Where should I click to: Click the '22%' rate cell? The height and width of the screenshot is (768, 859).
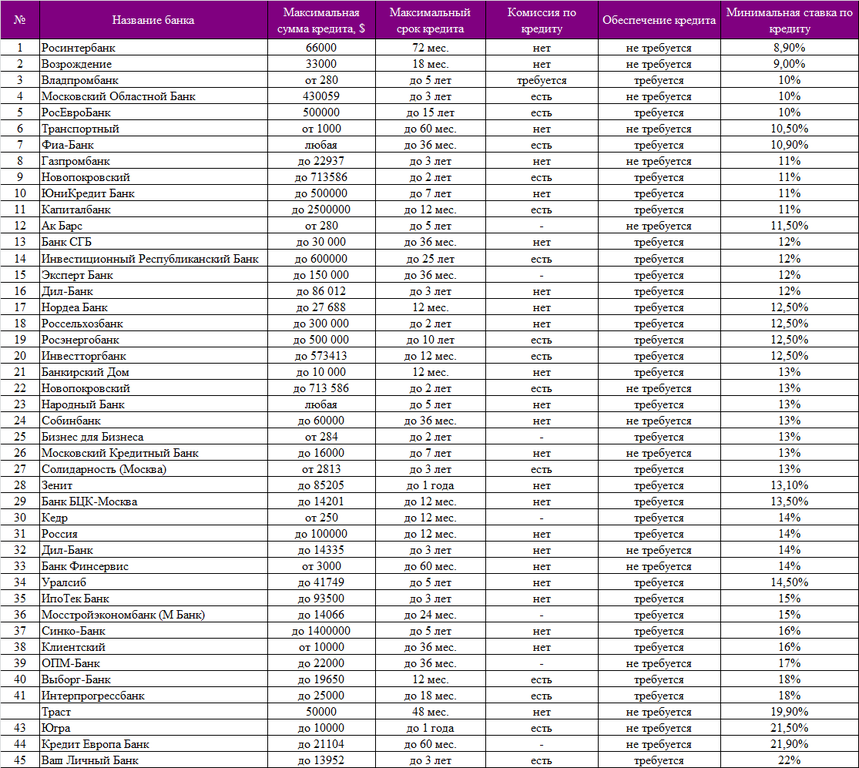coord(789,760)
